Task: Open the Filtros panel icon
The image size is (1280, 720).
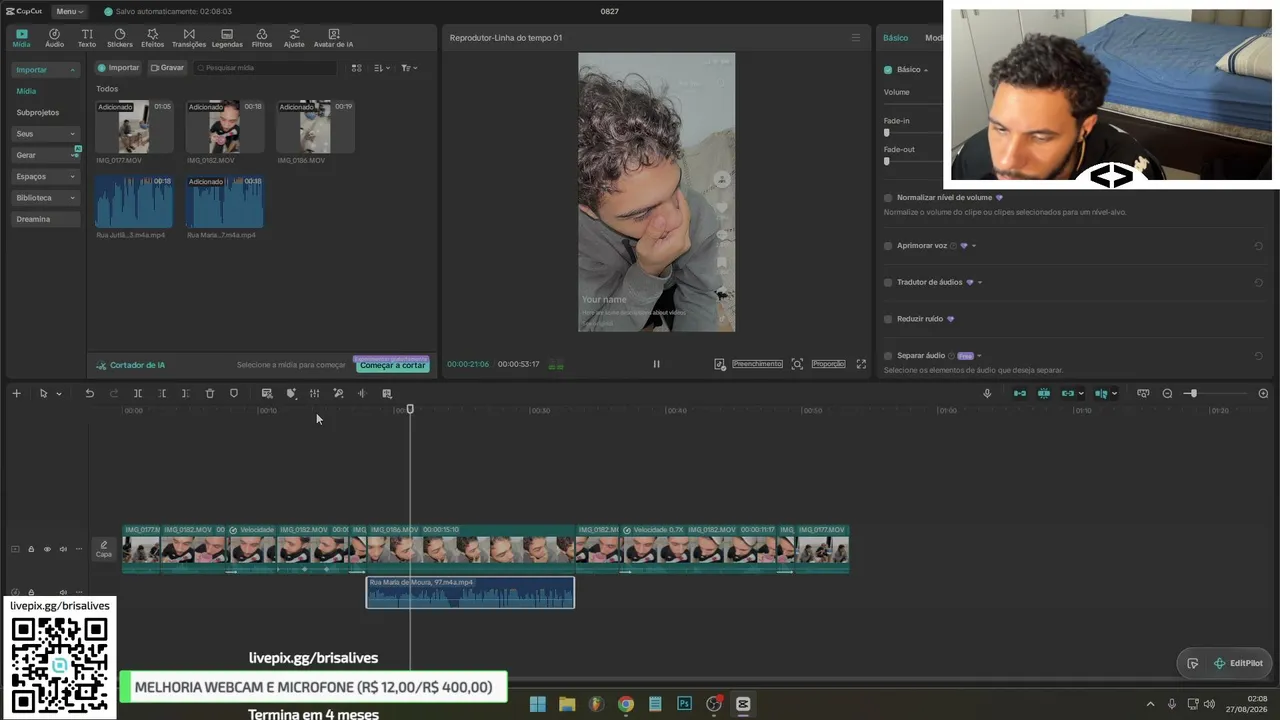Action: click(x=262, y=38)
